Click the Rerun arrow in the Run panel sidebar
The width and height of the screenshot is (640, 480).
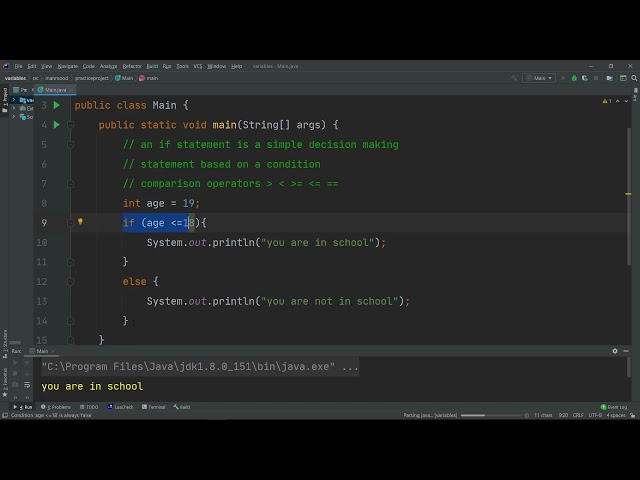[15, 362]
